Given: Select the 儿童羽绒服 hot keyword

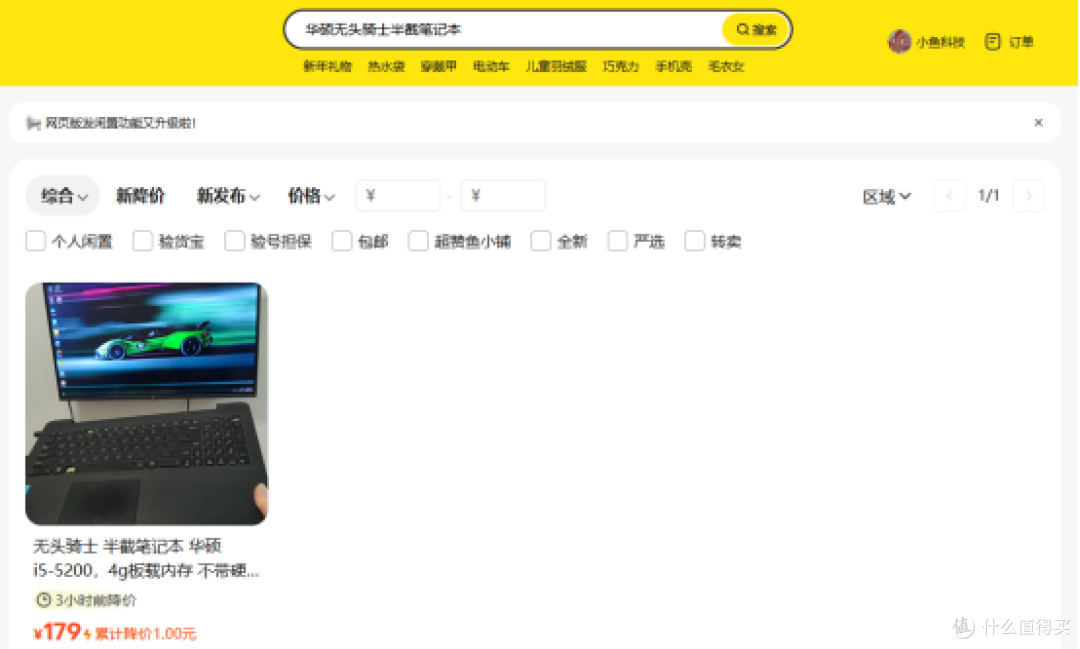Looking at the screenshot, I should [x=556, y=67].
